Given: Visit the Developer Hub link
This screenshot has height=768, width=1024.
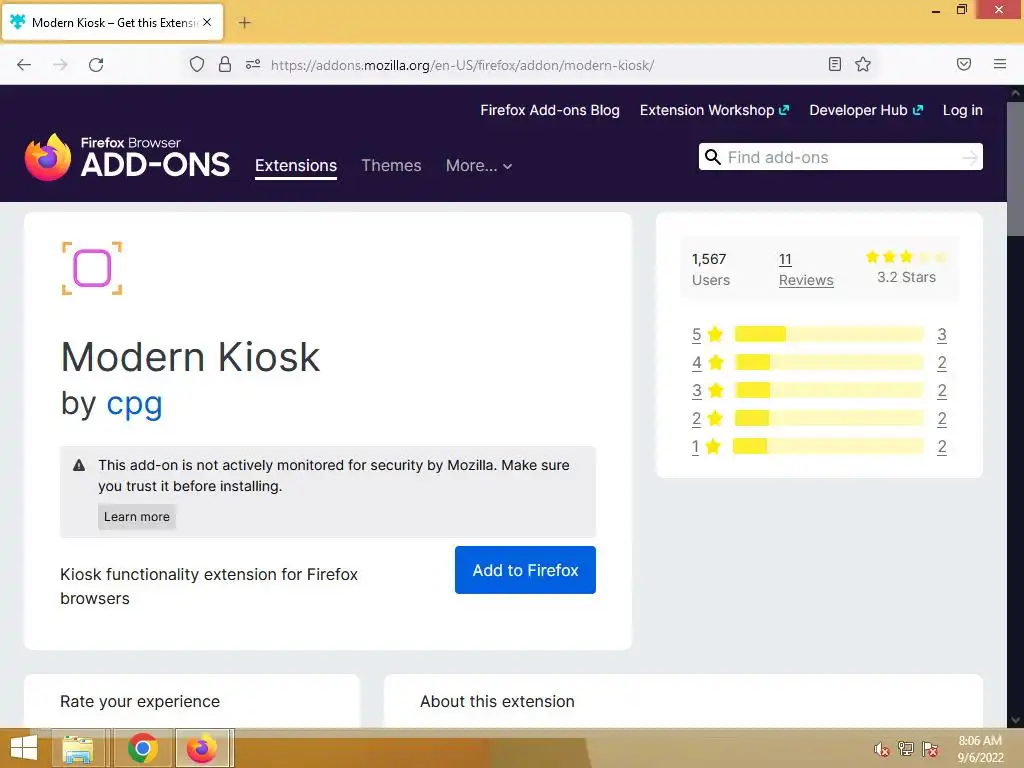Looking at the screenshot, I should pyautogui.click(x=866, y=110).
